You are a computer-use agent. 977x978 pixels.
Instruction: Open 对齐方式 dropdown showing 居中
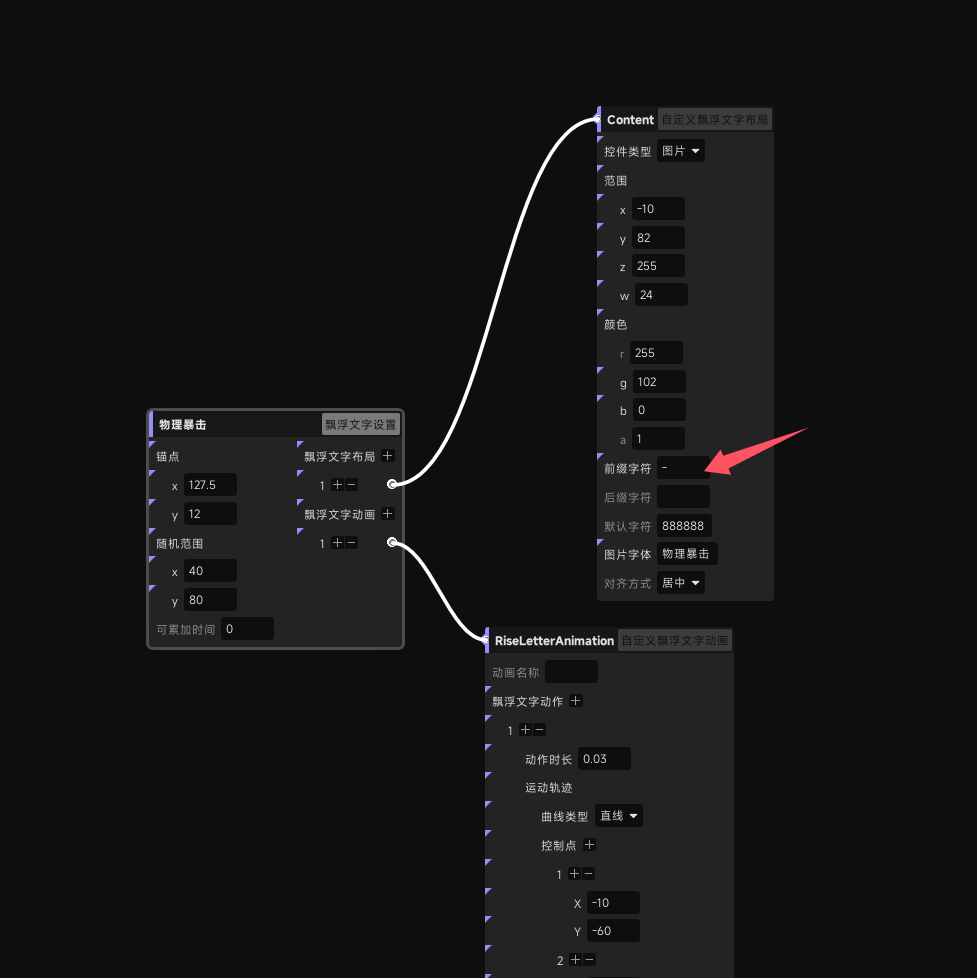681,583
